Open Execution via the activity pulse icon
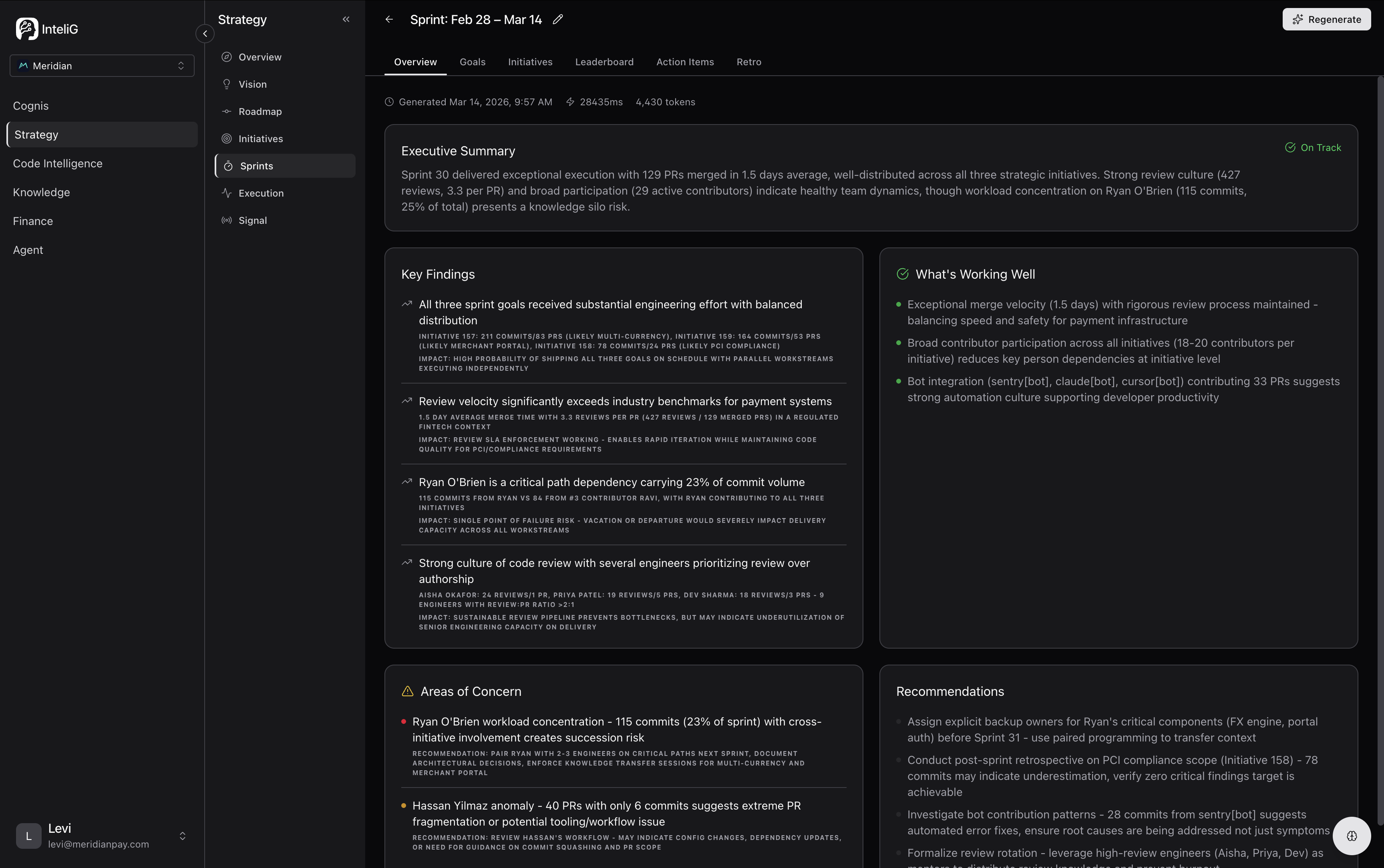 [x=227, y=193]
